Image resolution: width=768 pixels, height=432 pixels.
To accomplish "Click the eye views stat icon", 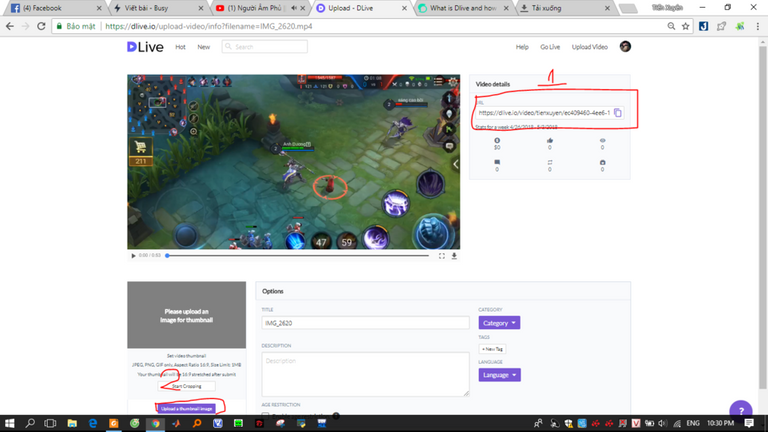I will click(602, 141).
